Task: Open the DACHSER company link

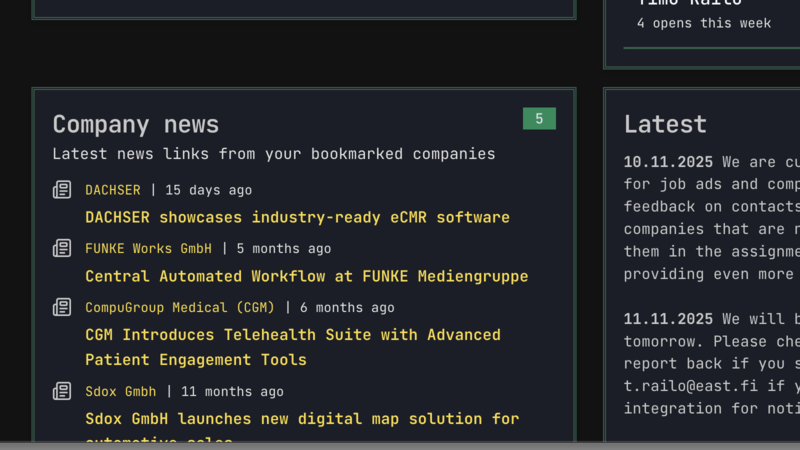Action: pyautogui.click(x=113, y=190)
